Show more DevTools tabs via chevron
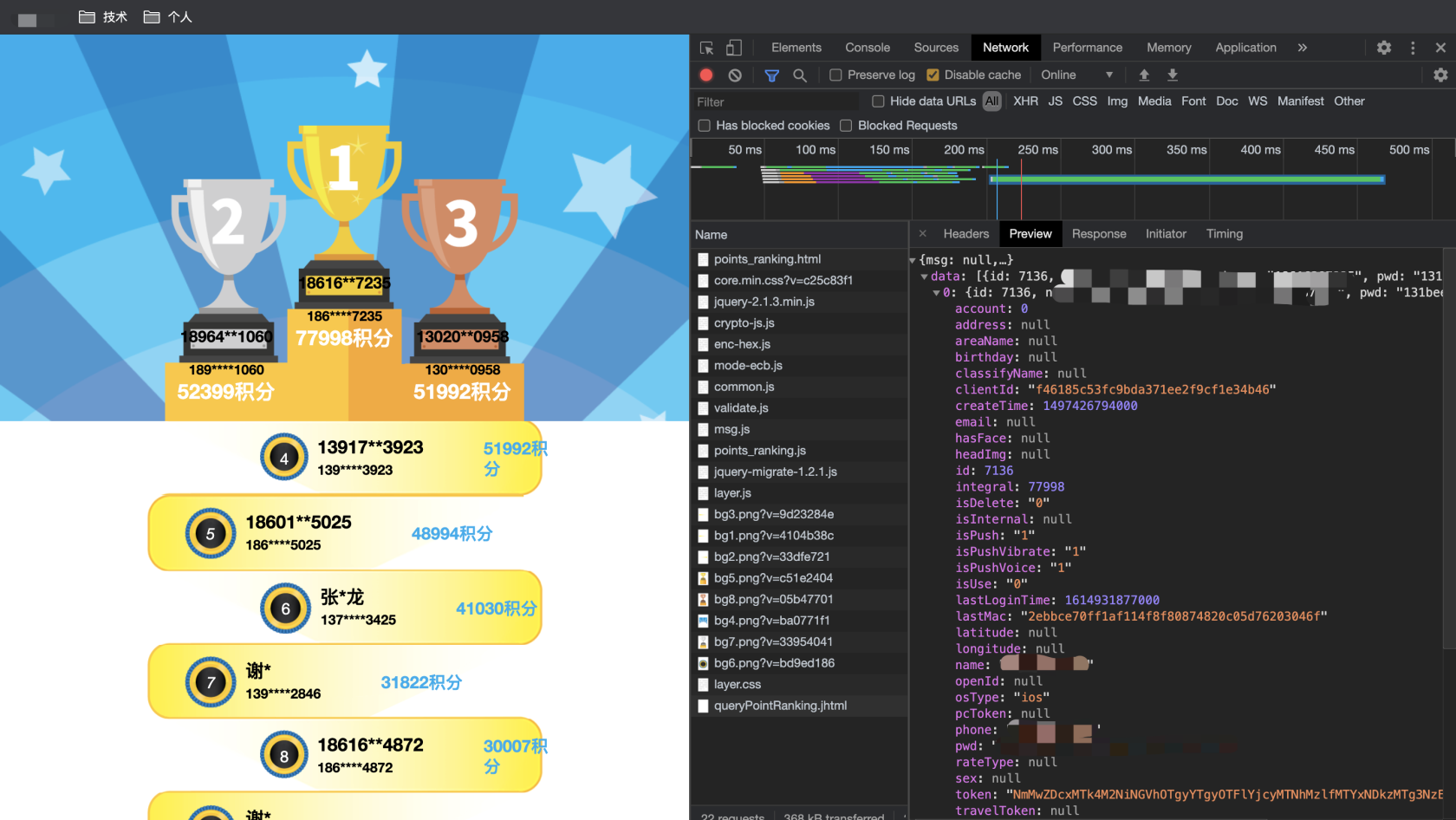This screenshot has height=820, width=1456. (1302, 48)
